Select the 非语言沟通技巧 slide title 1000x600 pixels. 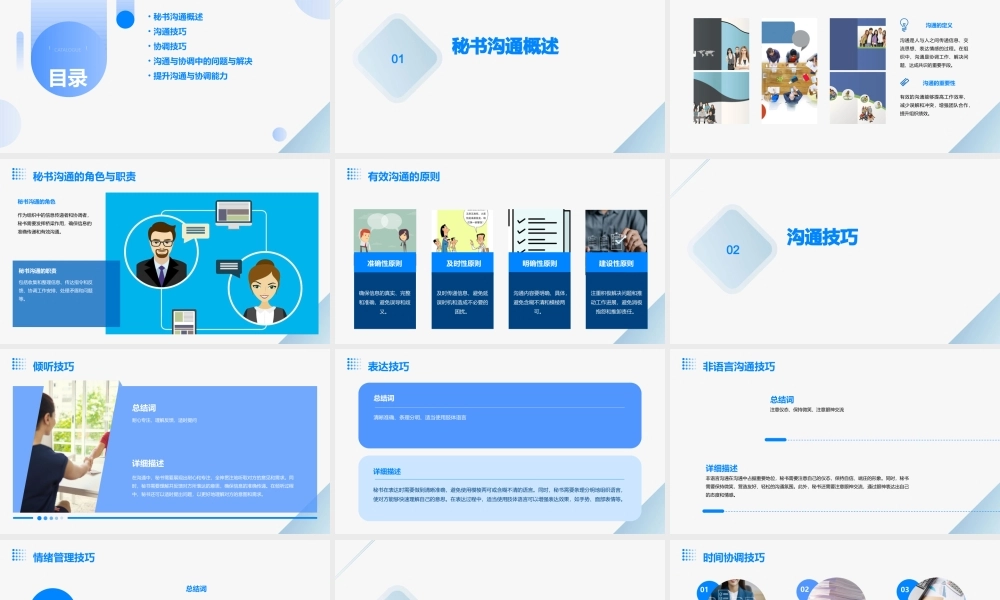(739, 367)
